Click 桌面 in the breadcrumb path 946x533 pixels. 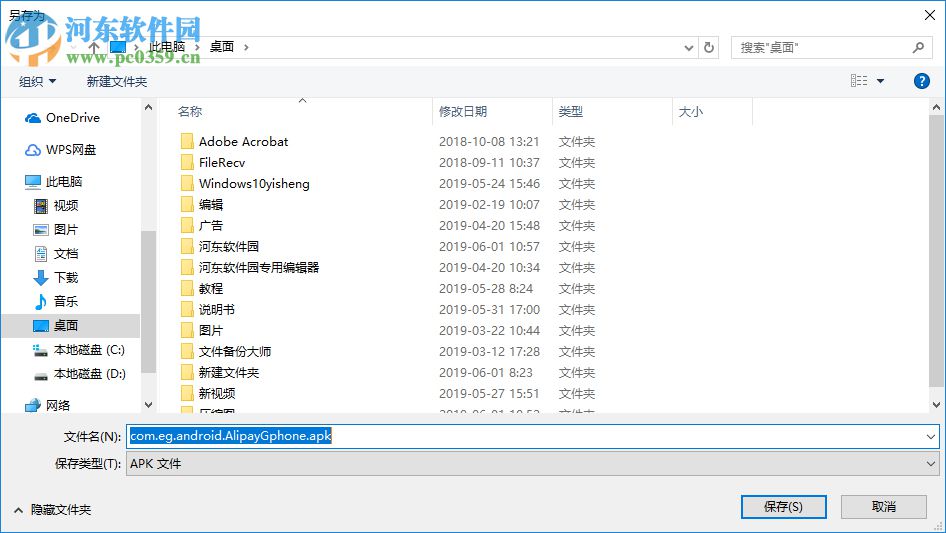(x=221, y=47)
